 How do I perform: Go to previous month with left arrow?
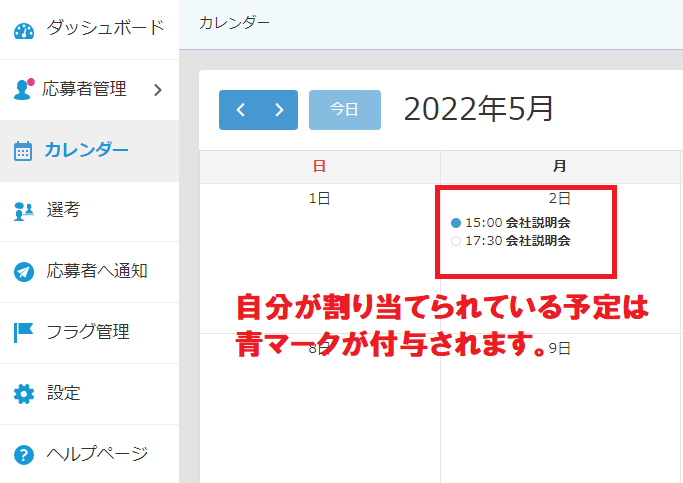tap(239, 110)
